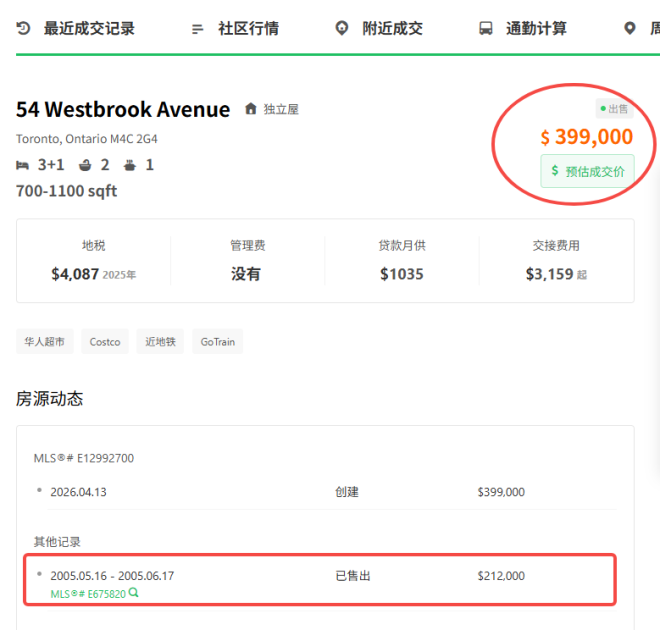This screenshot has width=660, height=630.
Task: Open the MLS E675820 listing link
Action: [88, 593]
